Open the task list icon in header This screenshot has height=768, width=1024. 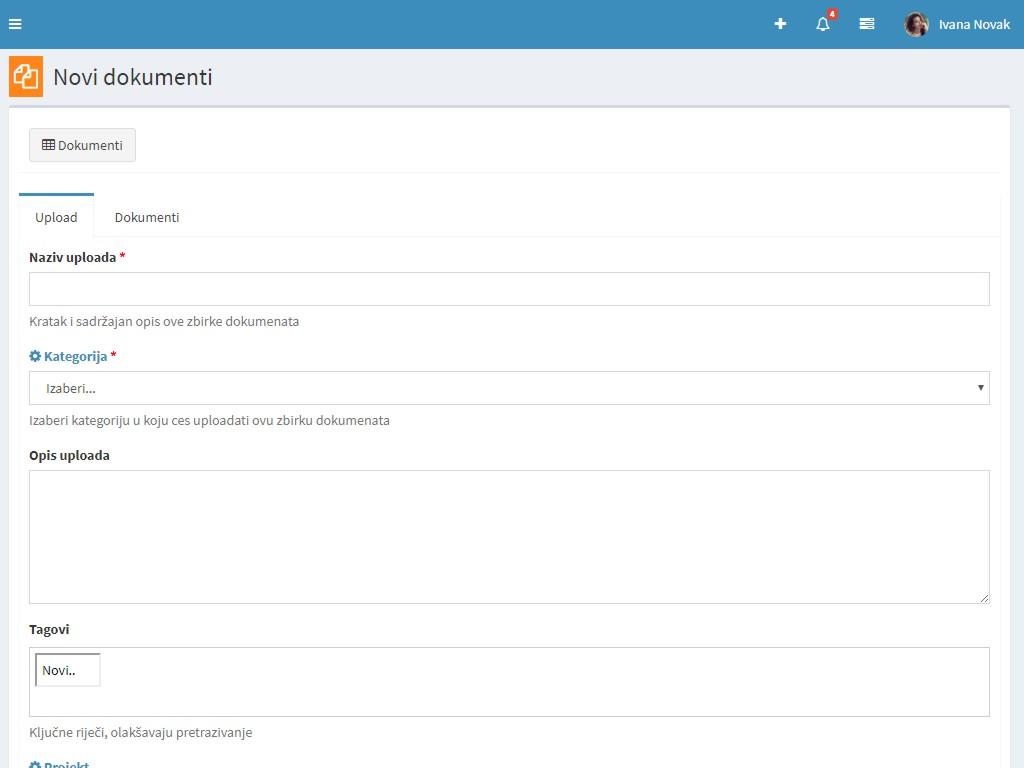(867, 24)
